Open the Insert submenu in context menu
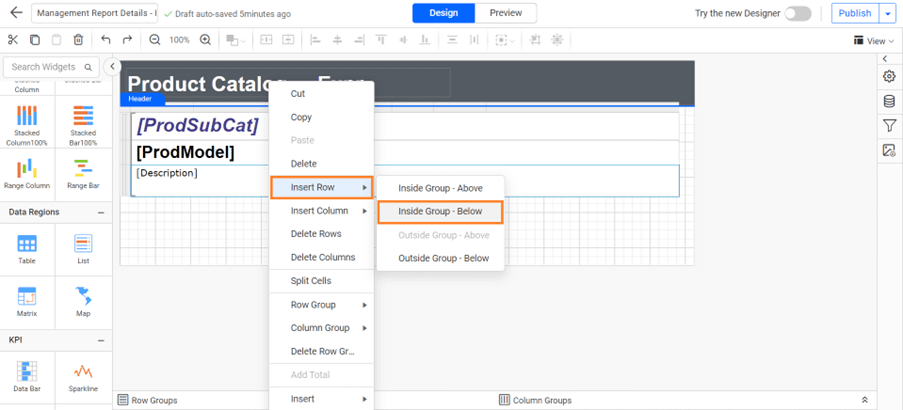 (322, 398)
